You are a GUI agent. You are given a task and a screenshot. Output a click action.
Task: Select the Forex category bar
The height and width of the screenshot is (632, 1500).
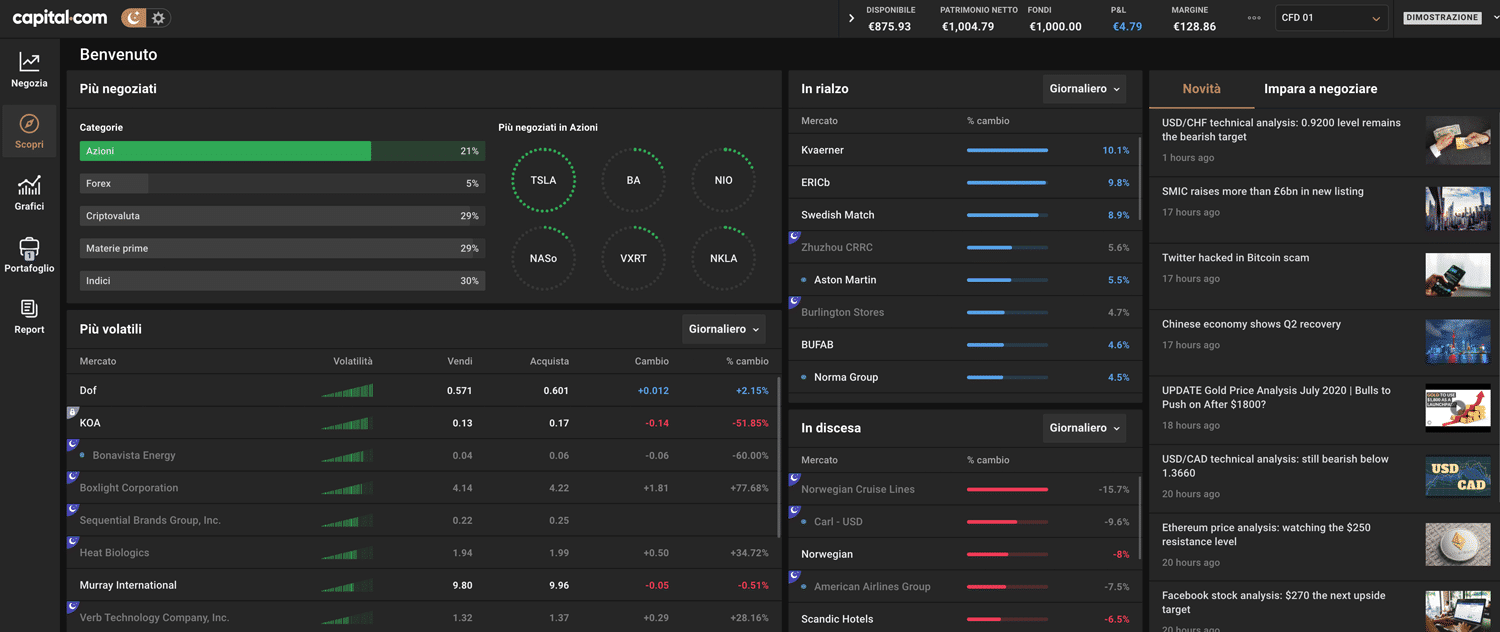tap(282, 183)
